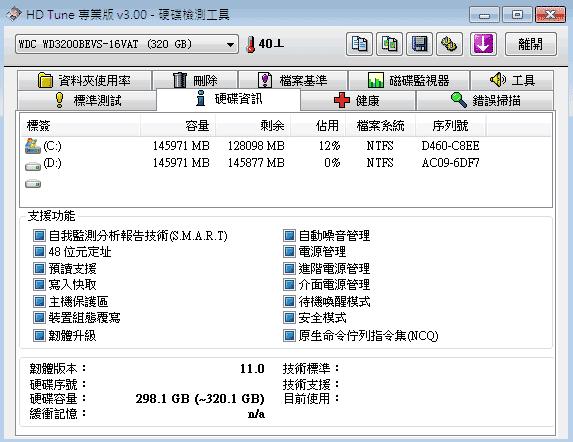Close the HD Tune window
The width and height of the screenshot is (573, 442).
550,15
